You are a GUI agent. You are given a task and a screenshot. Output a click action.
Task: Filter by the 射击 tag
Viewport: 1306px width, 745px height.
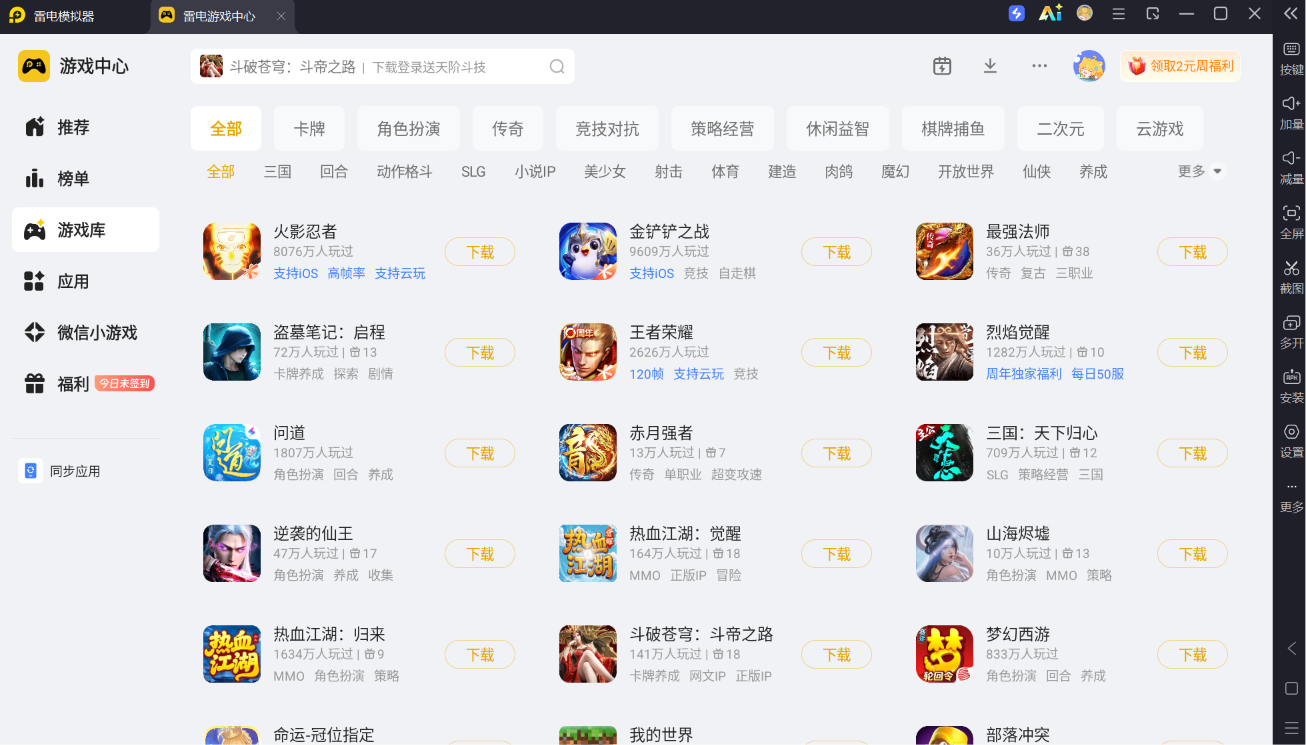coord(669,172)
